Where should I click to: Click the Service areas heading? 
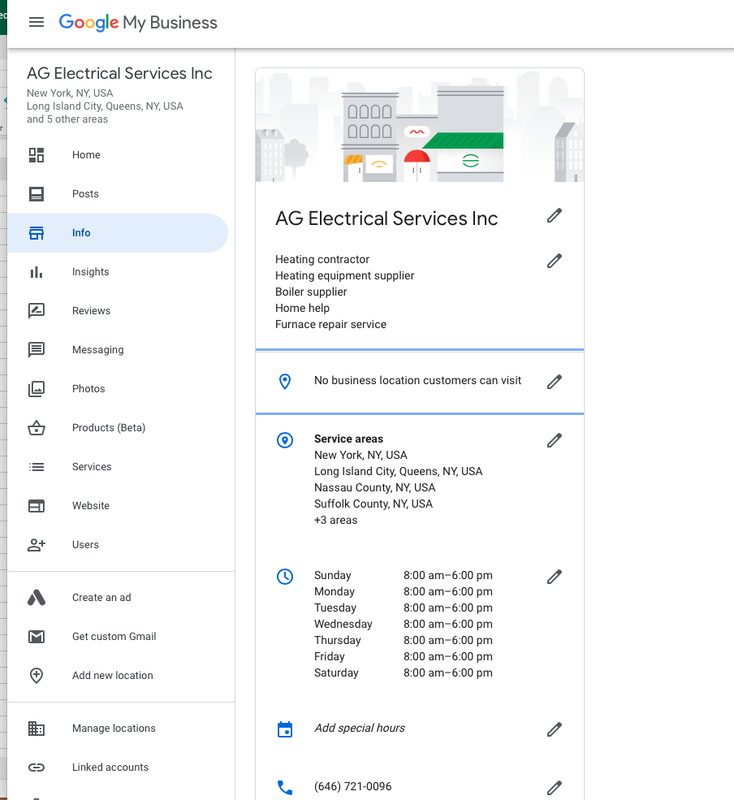(x=348, y=439)
